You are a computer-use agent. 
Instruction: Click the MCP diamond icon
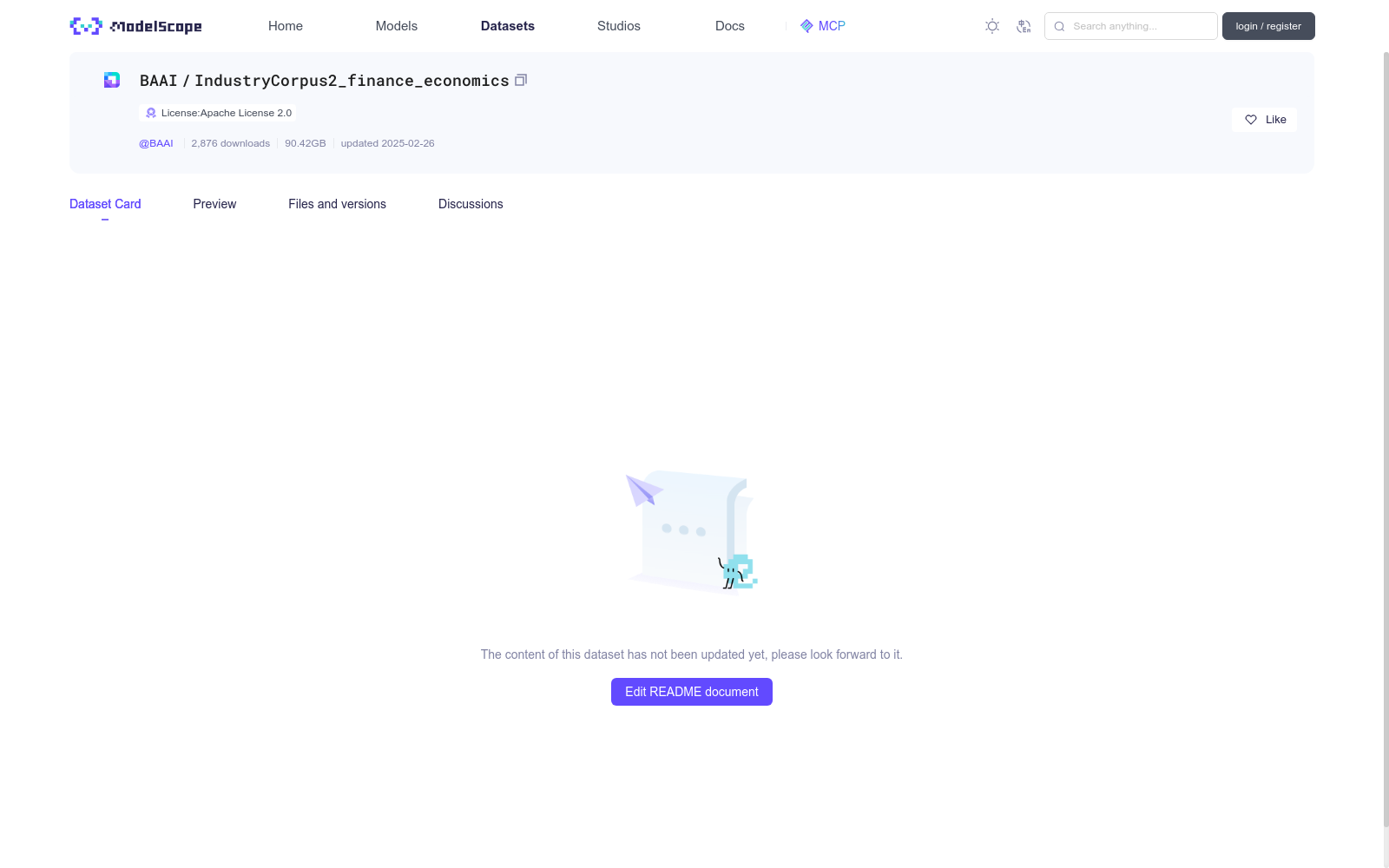pyautogui.click(x=806, y=26)
